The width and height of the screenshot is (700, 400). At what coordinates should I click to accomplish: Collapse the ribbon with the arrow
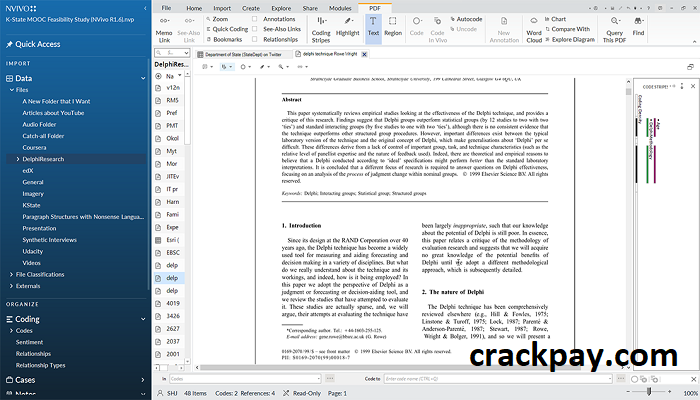pyautogui.click(x=694, y=42)
